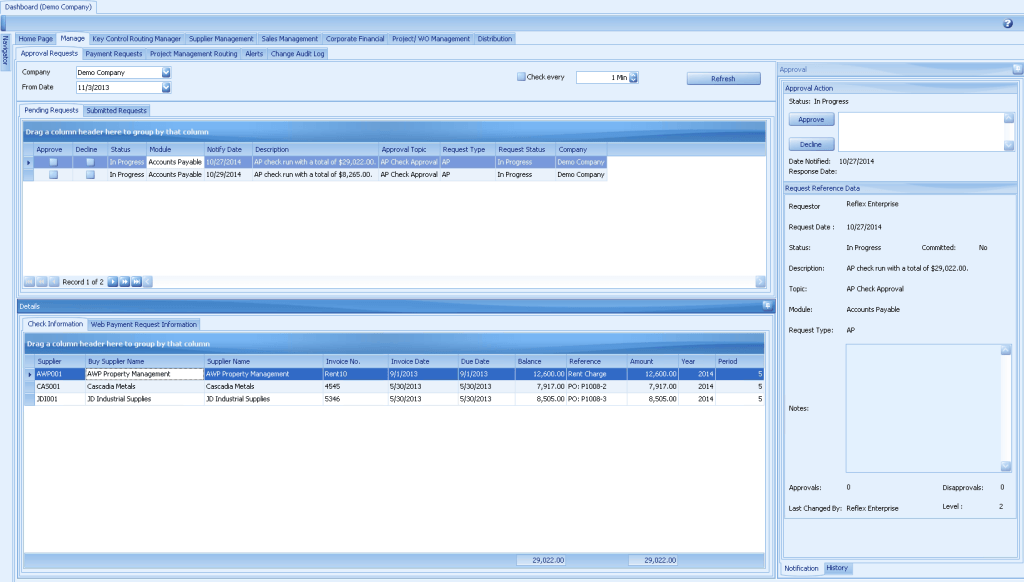Sort by Approval Topic column header
The width and height of the screenshot is (1024, 582).
tap(409, 150)
